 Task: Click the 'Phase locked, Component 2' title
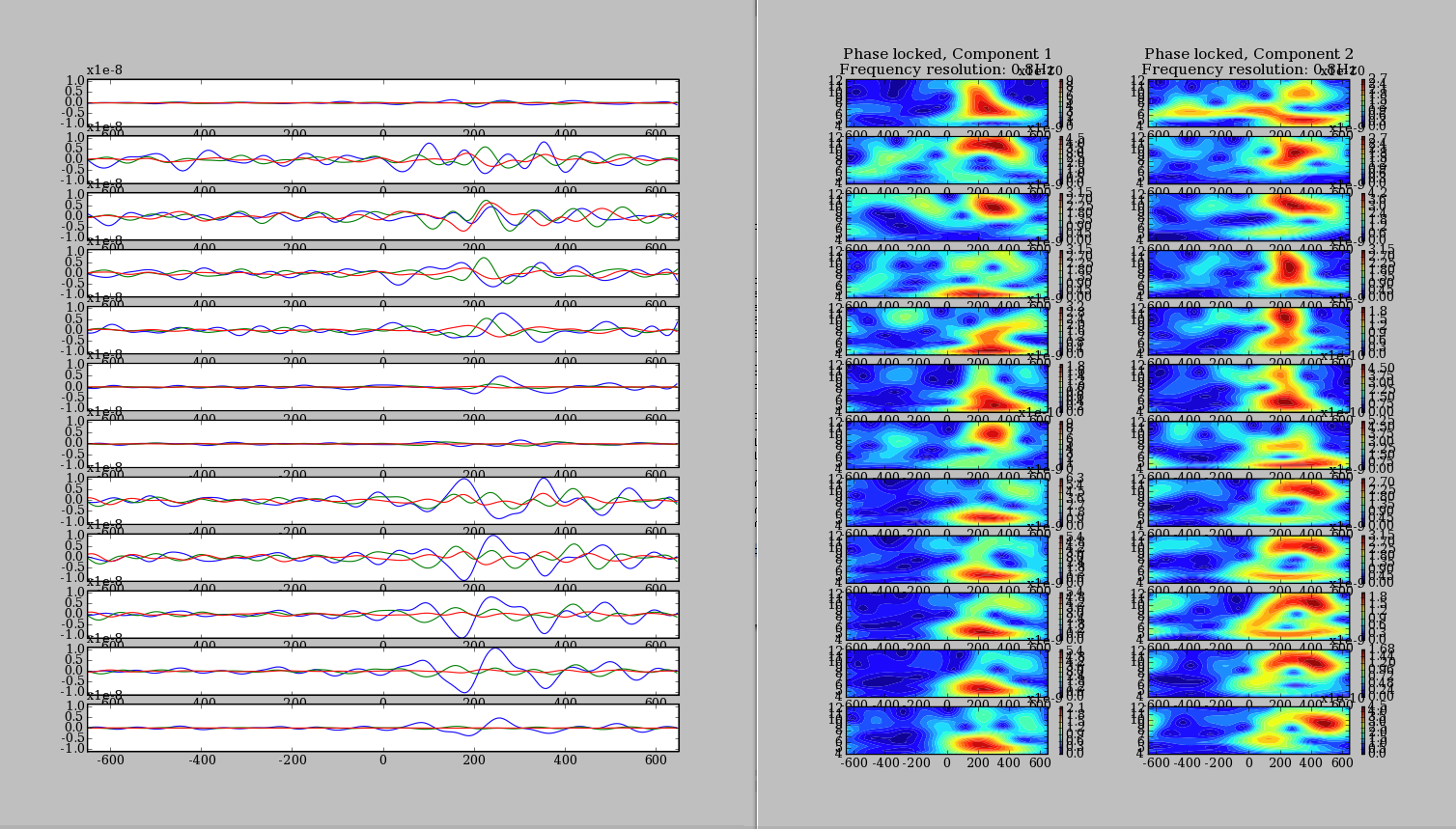[x=1248, y=54]
